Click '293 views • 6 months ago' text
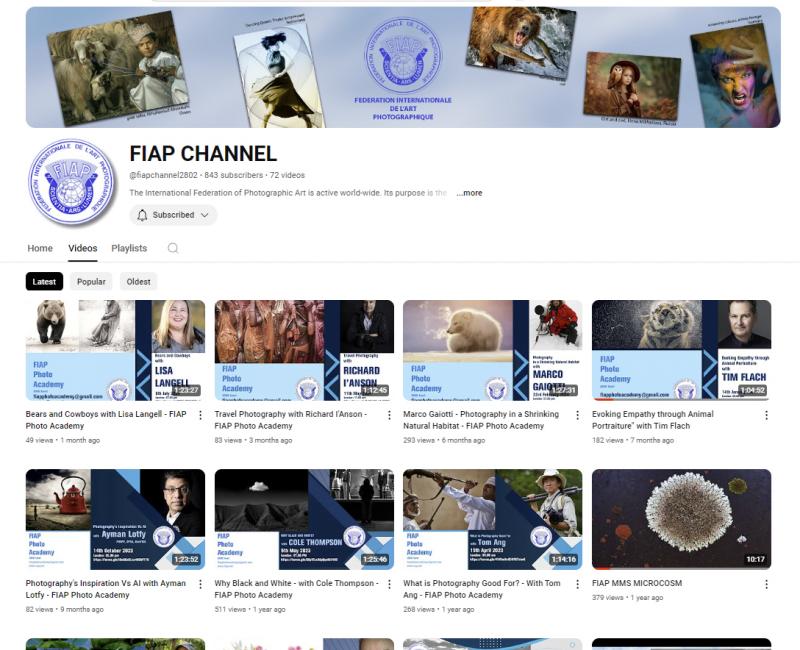Viewport: 800px width, 650px height. tap(444, 440)
